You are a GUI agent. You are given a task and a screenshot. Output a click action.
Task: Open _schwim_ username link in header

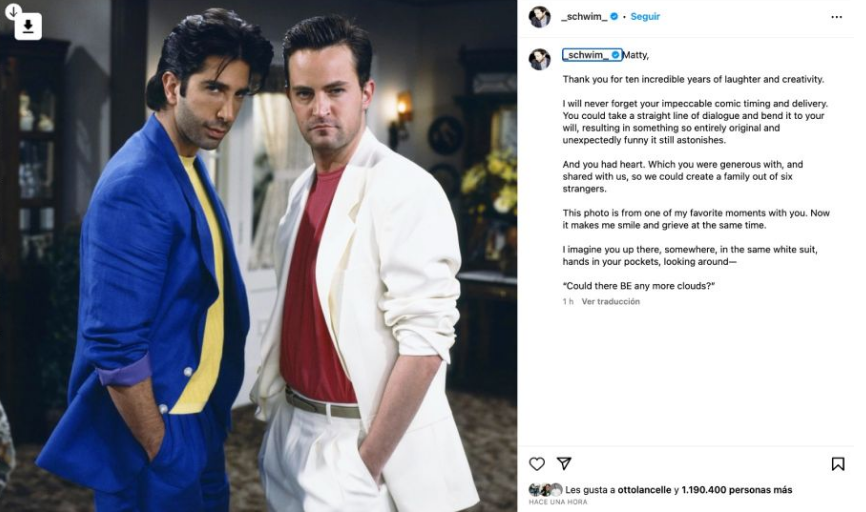pyautogui.click(x=584, y=17)
